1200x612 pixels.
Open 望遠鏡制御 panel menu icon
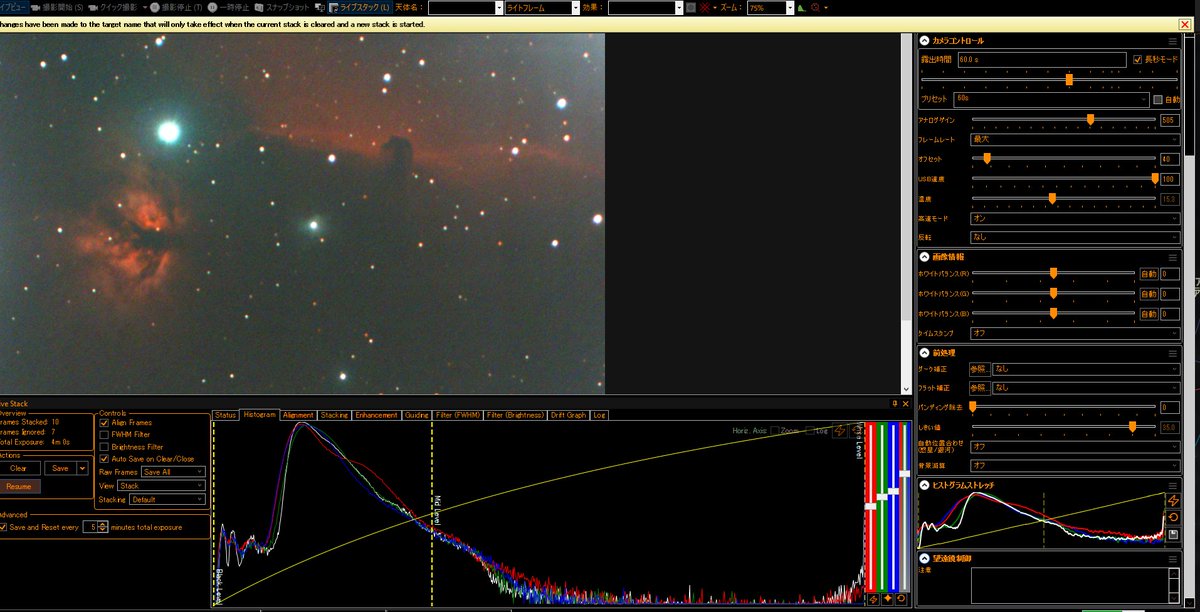tap(1173, 558)
